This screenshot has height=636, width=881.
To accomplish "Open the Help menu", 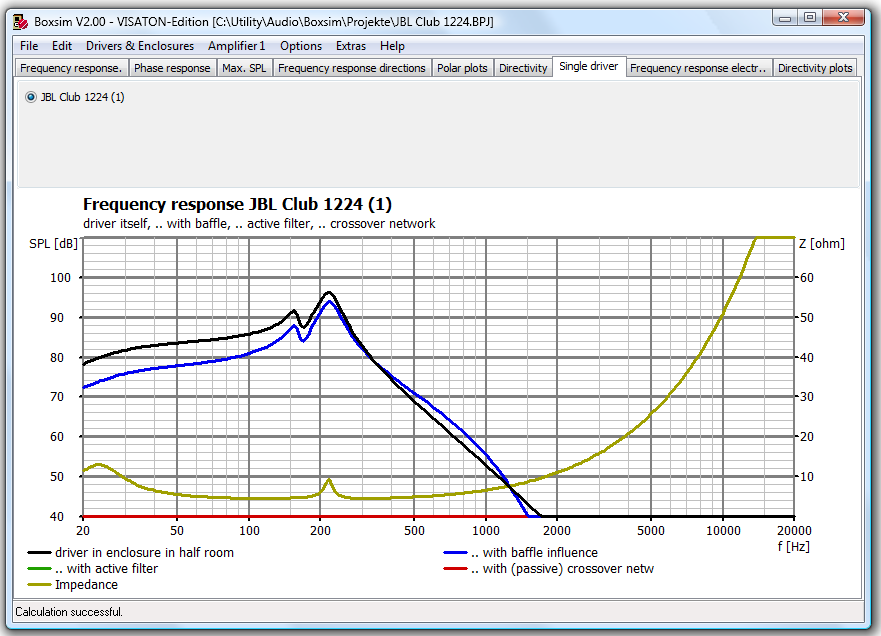I will [x=392, y=46].
